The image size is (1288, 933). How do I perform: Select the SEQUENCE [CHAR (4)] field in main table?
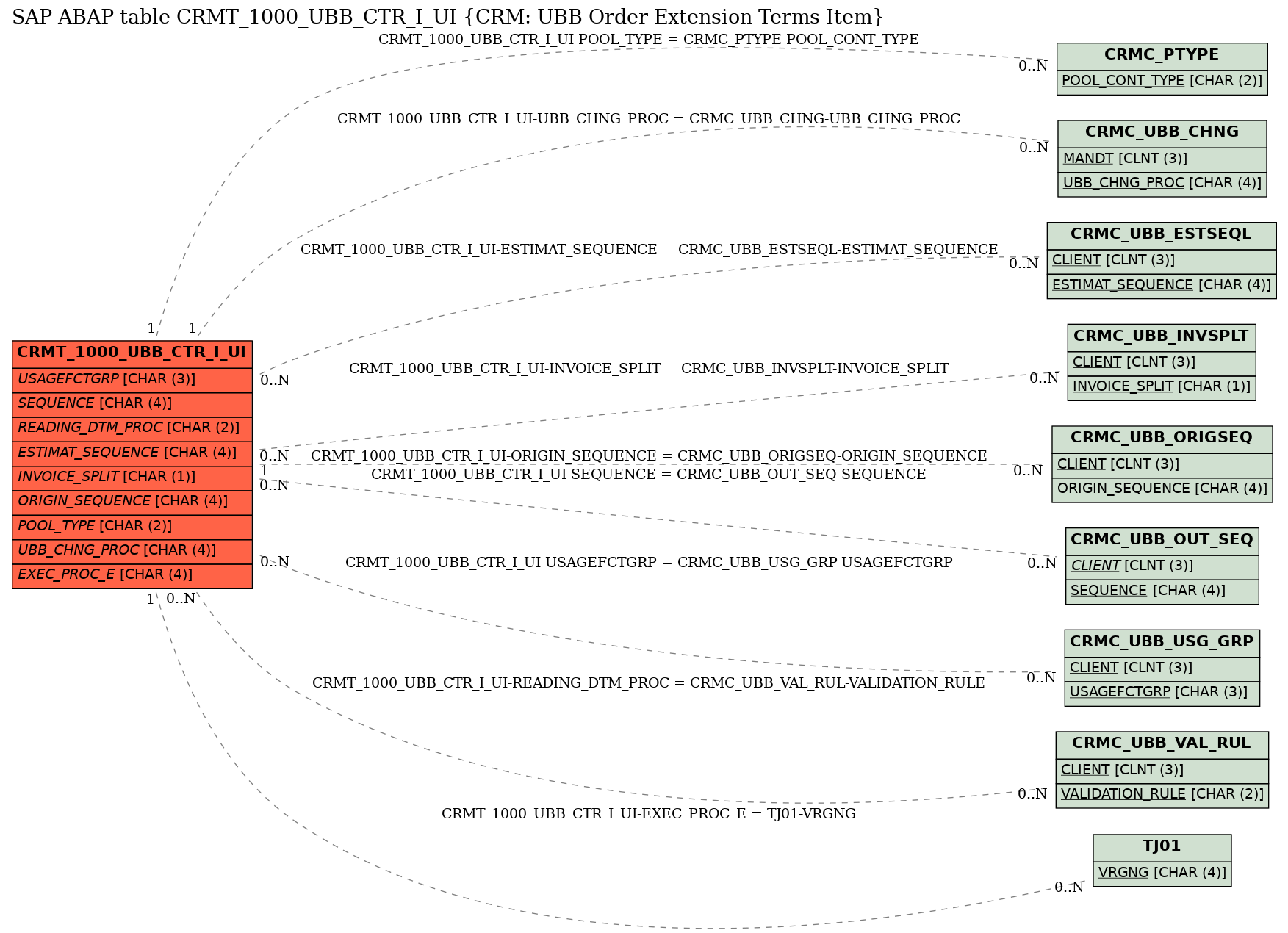pos(132,404)
